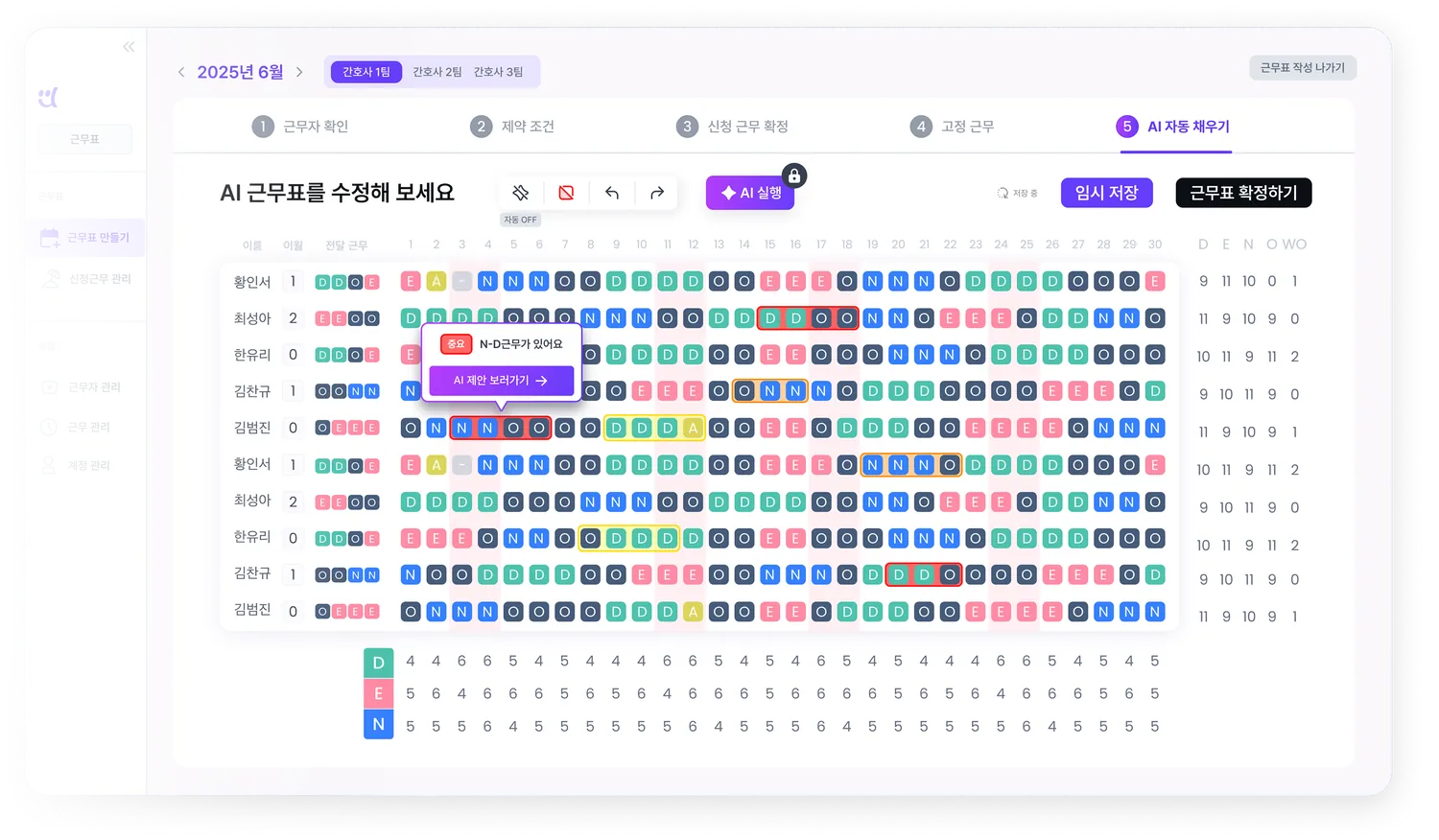Image resolution: width=1439 pixels, height=840 pixels.
Task: Open 근무표 만들기 in the sidebar
Action: click(x=86, y=238)
